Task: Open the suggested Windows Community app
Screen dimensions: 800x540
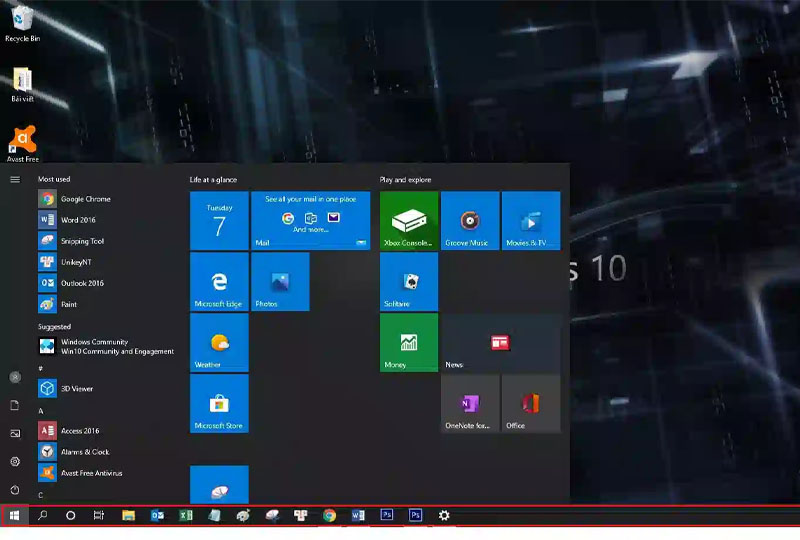Action: 107,347
